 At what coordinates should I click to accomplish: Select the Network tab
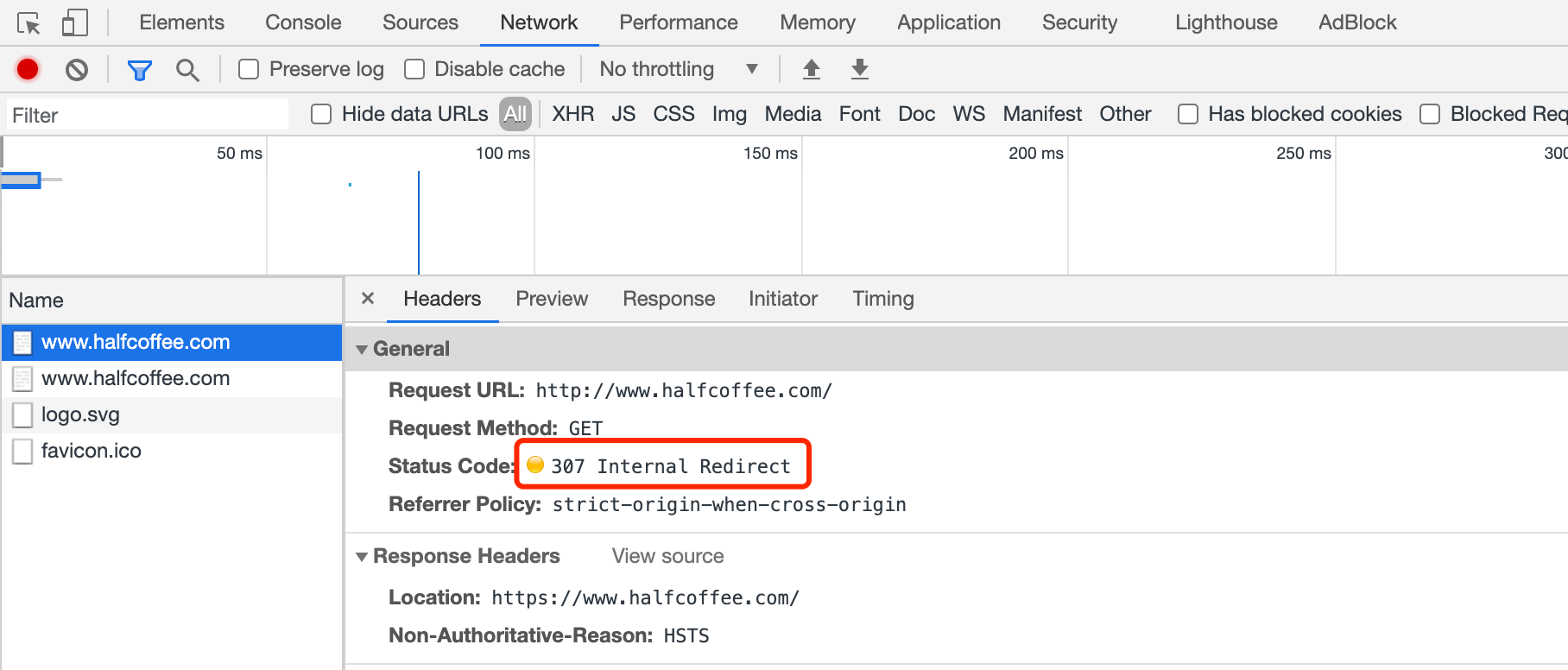[x=539, y=22]
